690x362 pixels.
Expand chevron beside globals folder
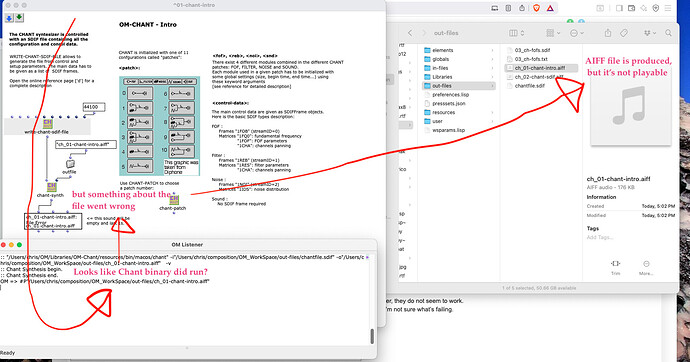click(x=492, y=59)
